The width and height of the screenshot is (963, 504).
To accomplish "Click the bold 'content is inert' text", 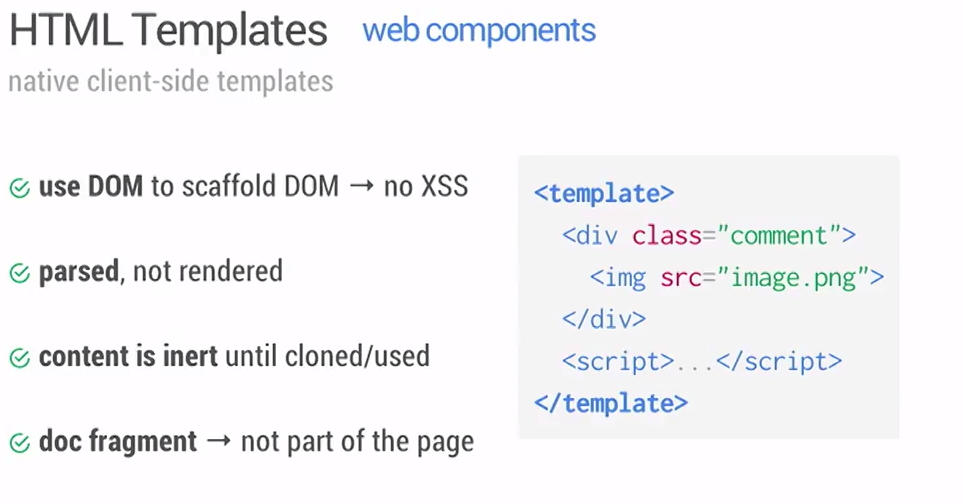I will (x=128, y=356).
